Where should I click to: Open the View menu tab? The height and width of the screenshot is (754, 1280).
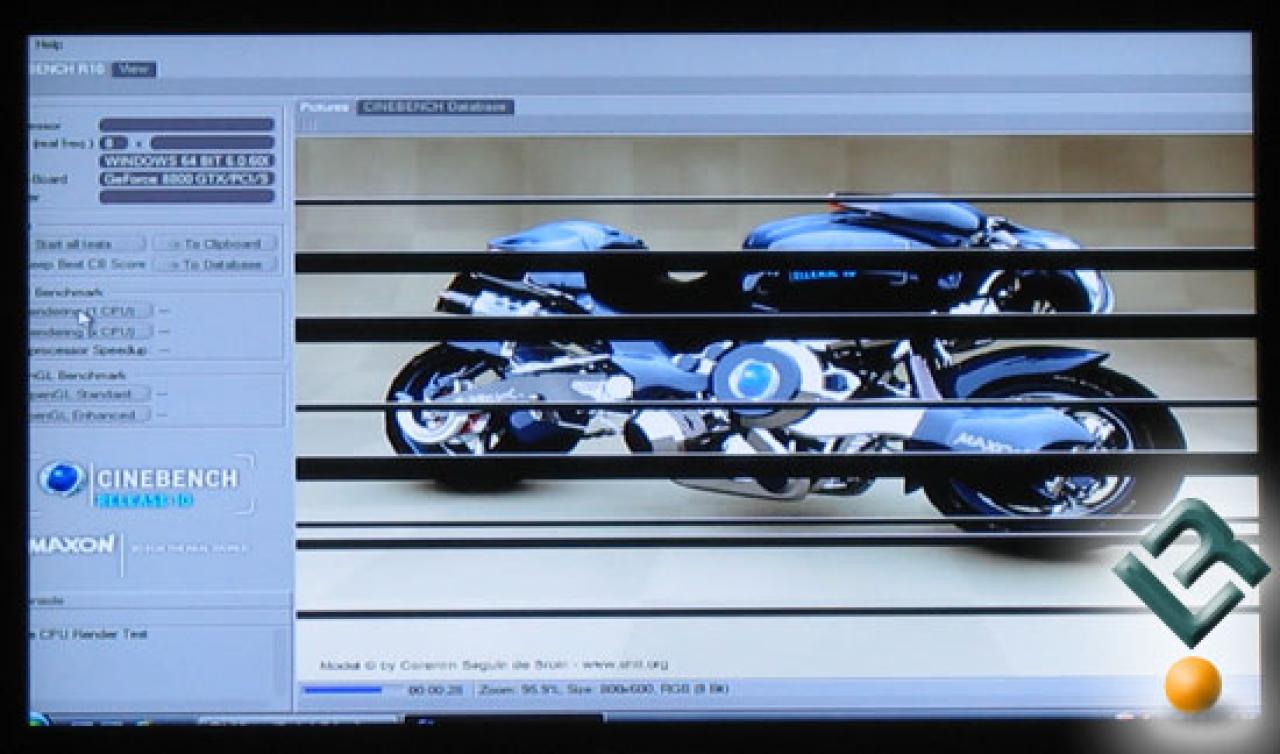pos(133,69)
